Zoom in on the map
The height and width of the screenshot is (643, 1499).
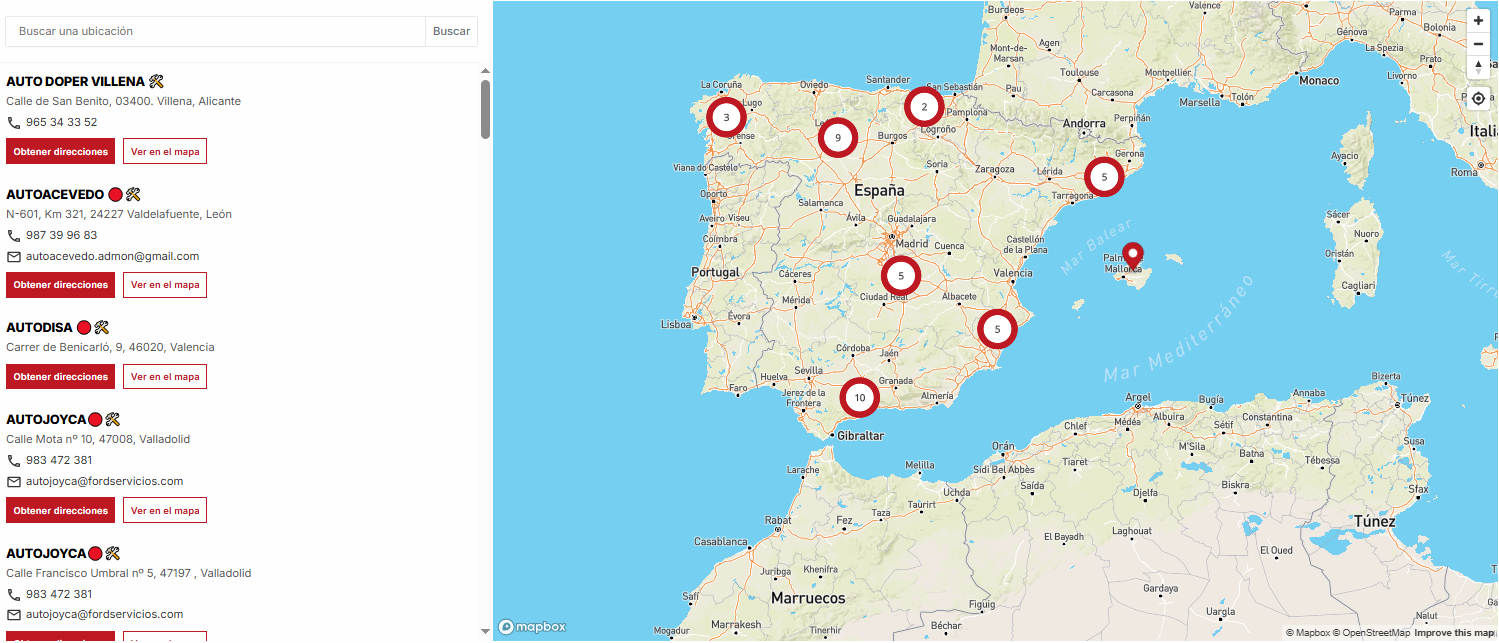coord(1478,20)
